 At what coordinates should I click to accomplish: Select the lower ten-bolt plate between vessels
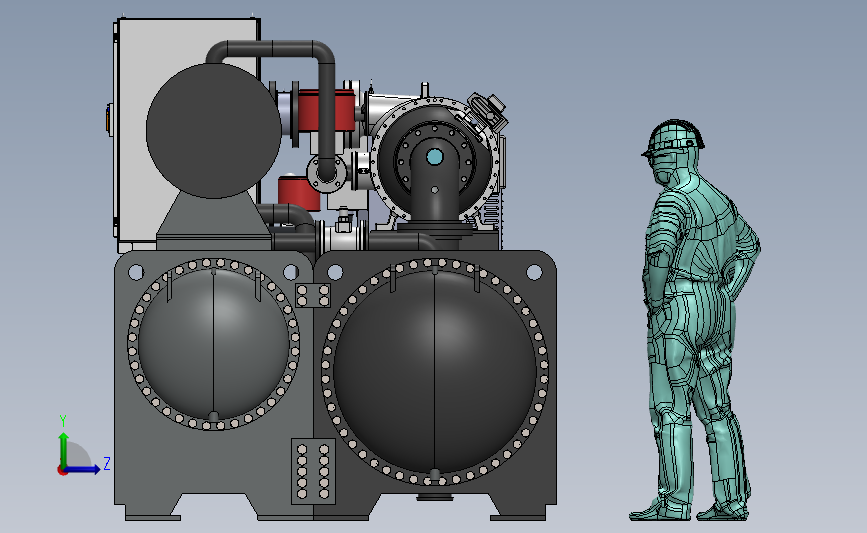tap(314, 472)
